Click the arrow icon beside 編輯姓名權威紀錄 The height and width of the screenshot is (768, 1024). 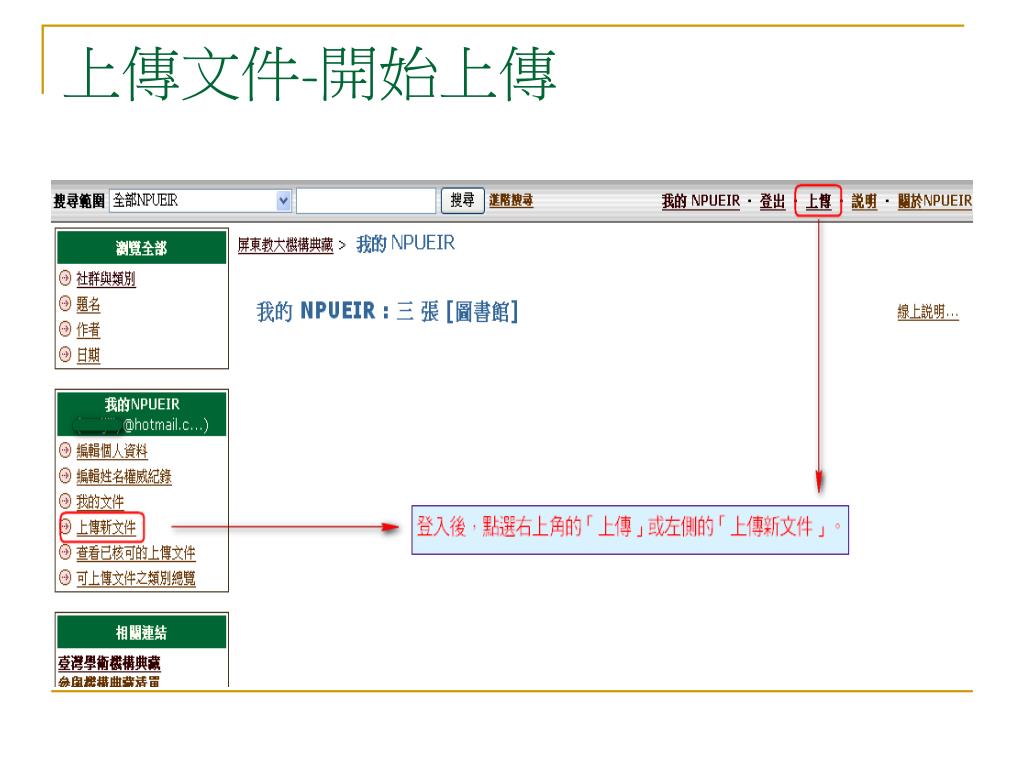click(65, 475)
